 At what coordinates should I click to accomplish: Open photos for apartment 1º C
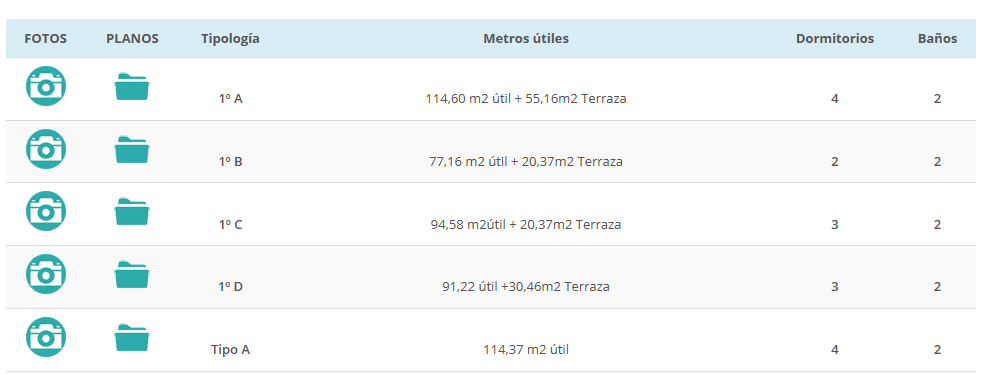(x=46, y=211)
